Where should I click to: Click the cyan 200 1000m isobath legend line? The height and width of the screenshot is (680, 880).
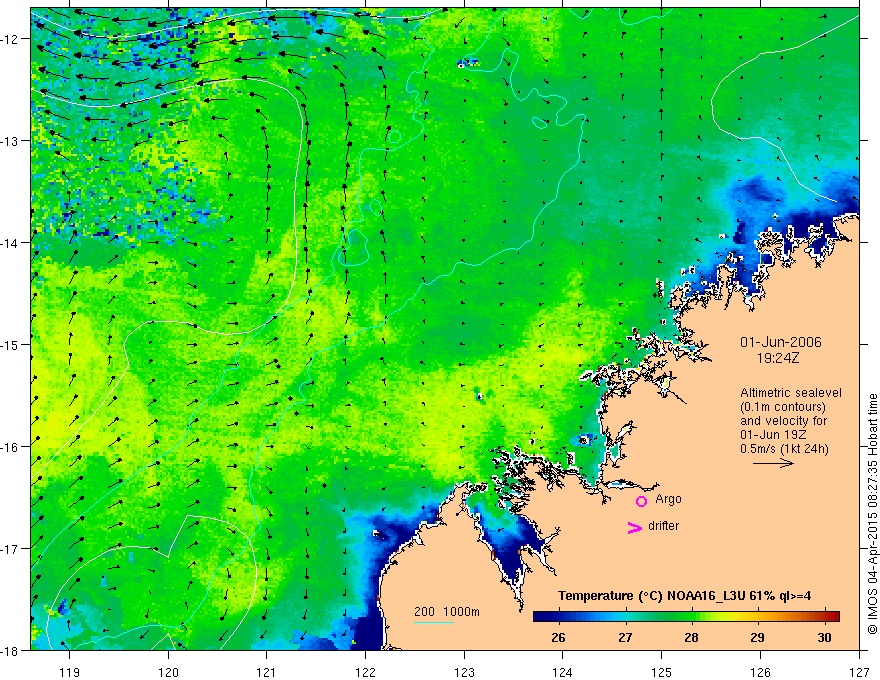[434, 622]
